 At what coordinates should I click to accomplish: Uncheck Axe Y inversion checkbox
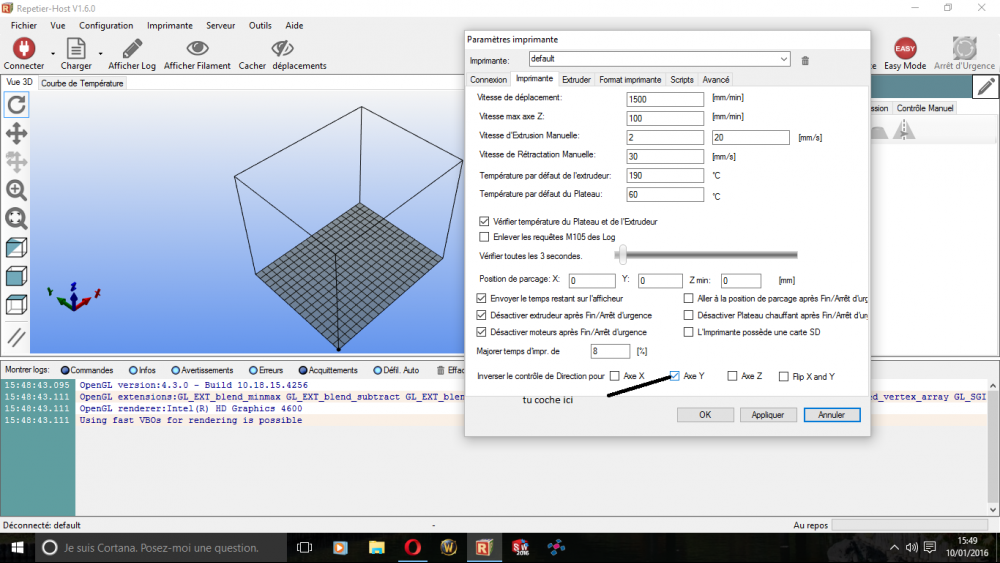pyautogui.click(x=675, y=376)
